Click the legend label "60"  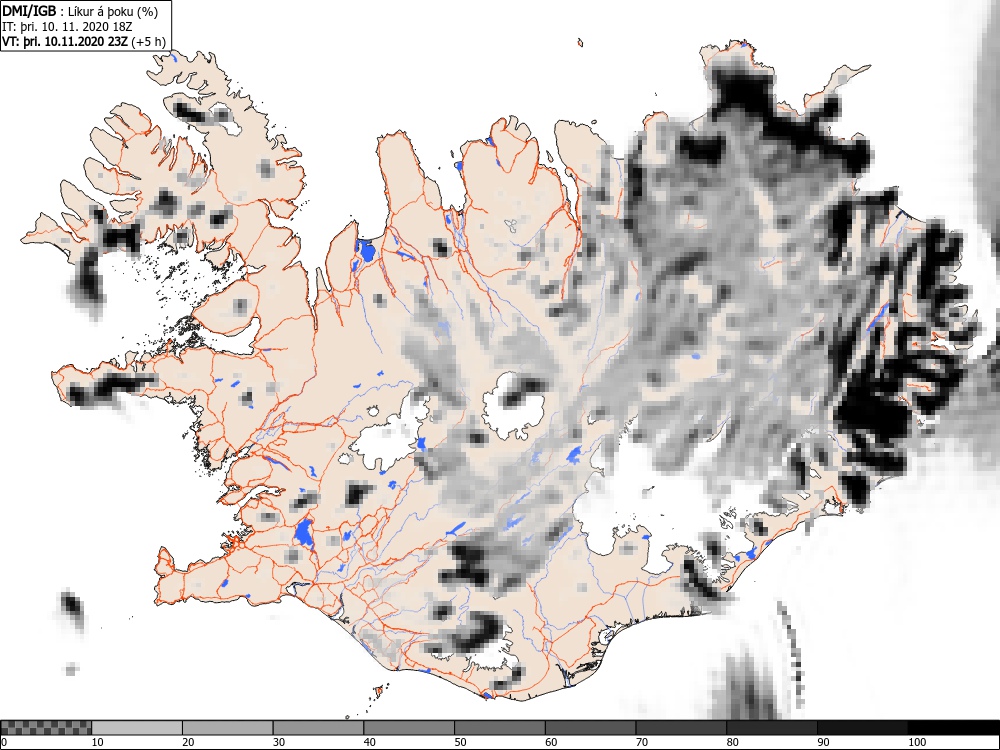pyautogui.click(x=551, y=742)
